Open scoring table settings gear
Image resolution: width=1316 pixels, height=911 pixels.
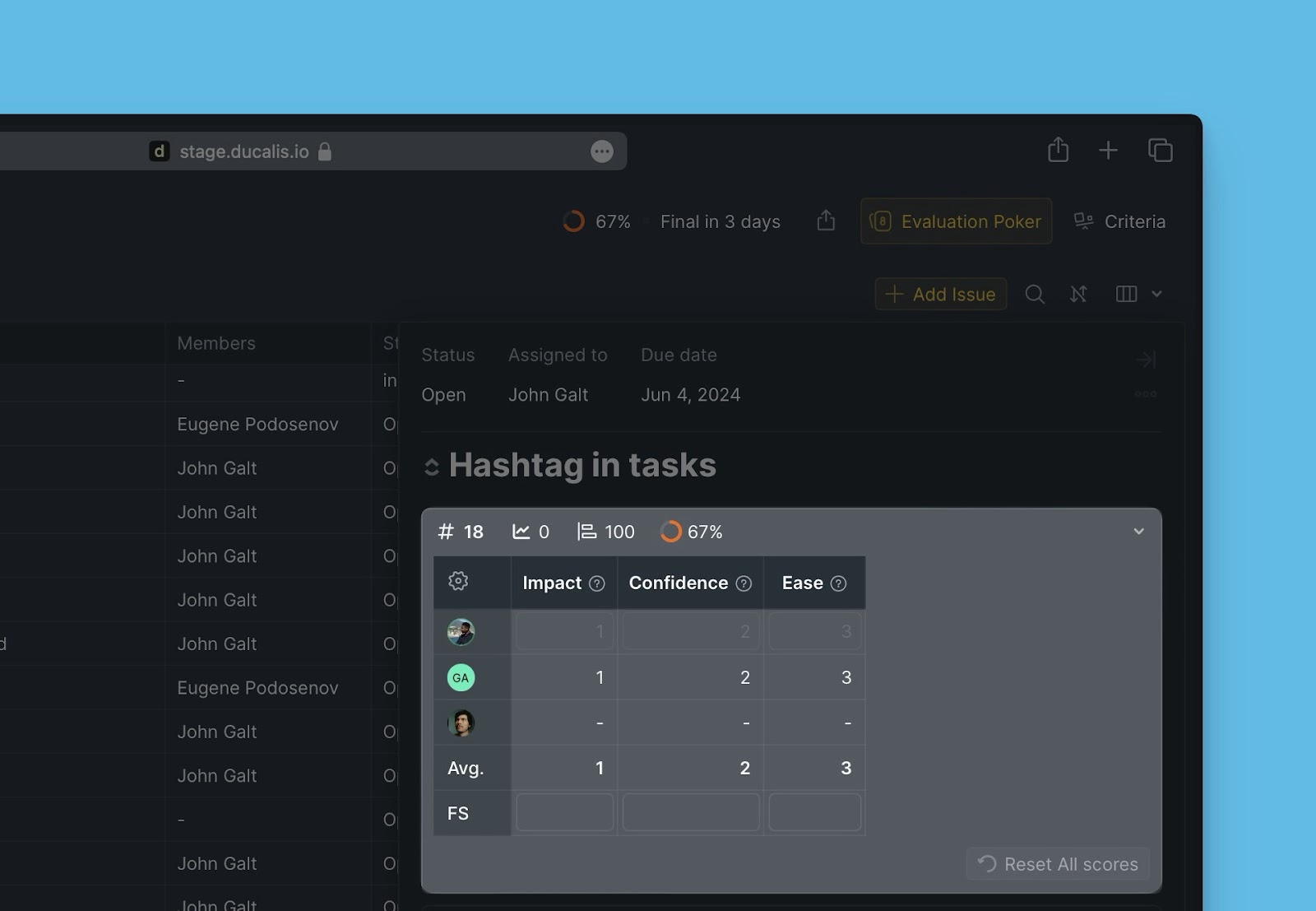458,581
